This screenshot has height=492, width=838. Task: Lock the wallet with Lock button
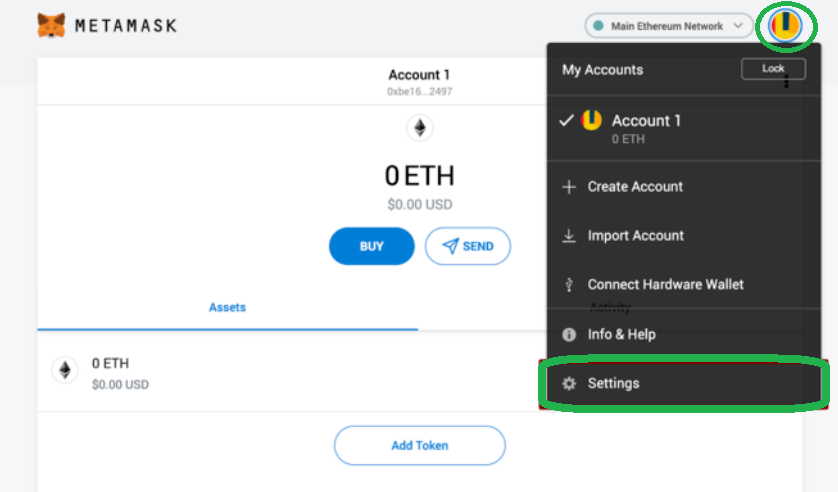tap(773, 68)
